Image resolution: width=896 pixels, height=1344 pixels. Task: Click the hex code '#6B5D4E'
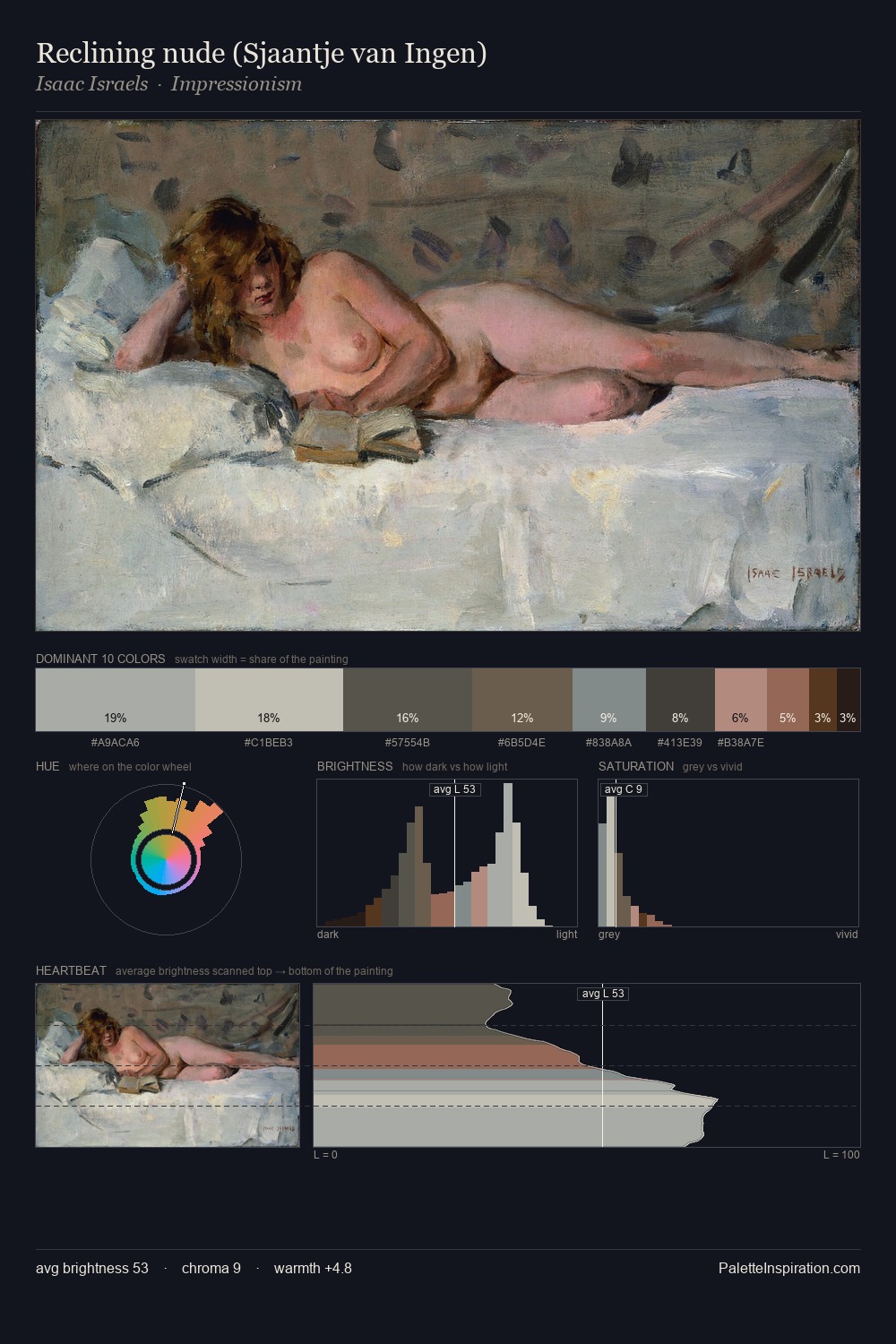(x=521, y=743)
